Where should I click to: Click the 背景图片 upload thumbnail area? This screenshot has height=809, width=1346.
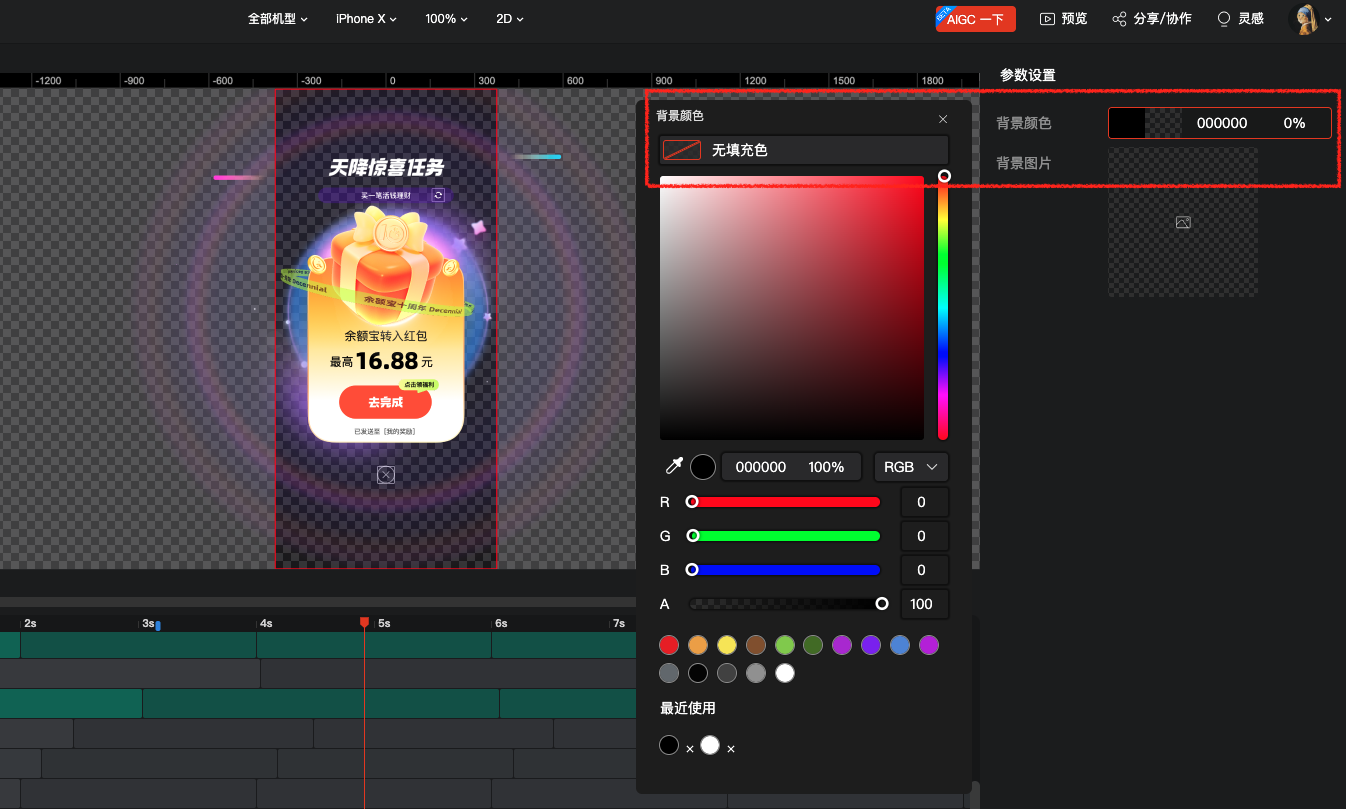(x=1183, y=222)
